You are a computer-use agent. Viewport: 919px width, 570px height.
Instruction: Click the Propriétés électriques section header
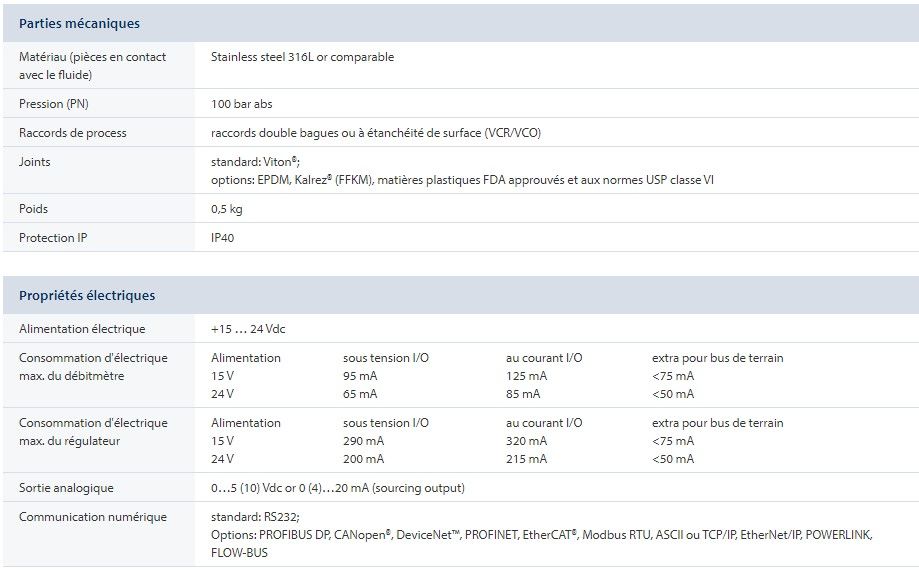coord(87,295)
